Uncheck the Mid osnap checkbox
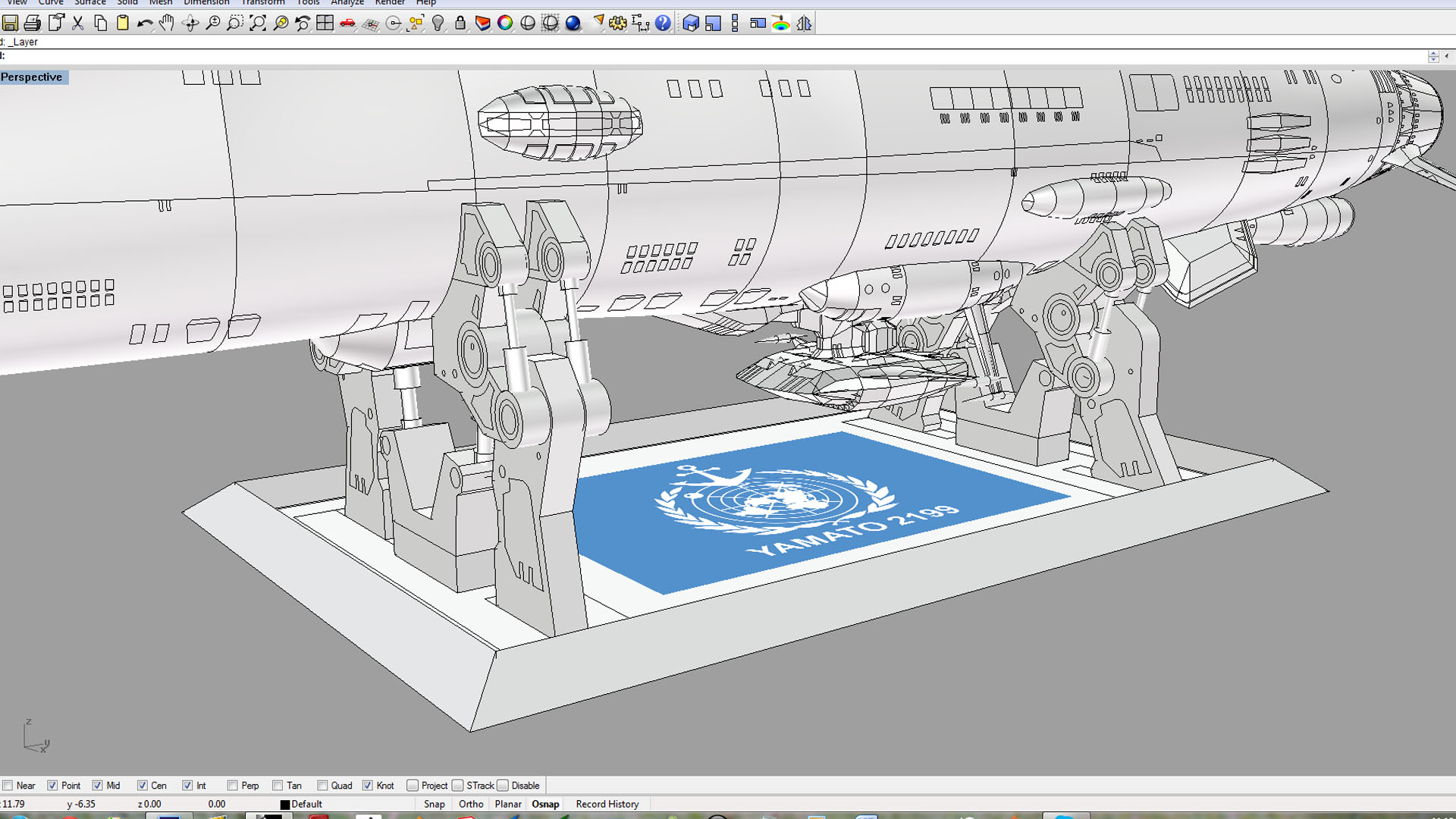The width and height of the screenshot is (1456, 819). pos(97,786)
